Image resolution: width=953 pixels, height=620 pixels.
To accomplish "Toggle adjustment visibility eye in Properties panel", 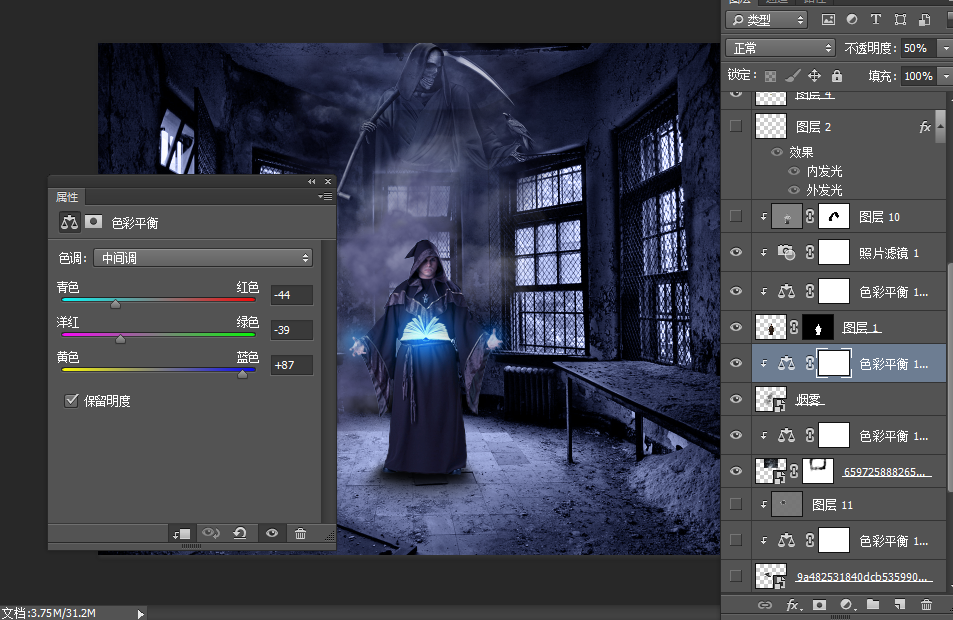I will pyautogui.click(x=271, y=534).
